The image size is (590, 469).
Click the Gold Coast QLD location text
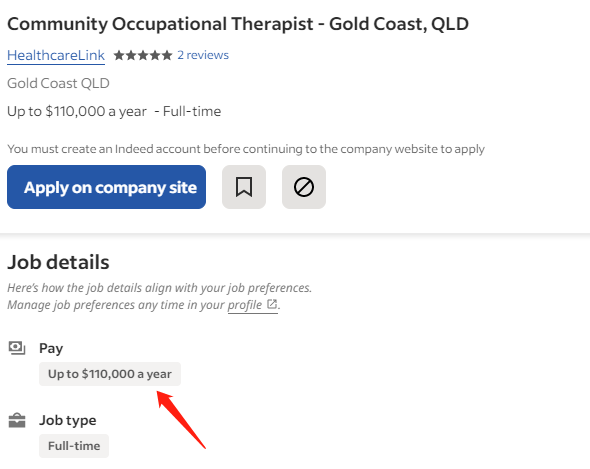point(58,83)
